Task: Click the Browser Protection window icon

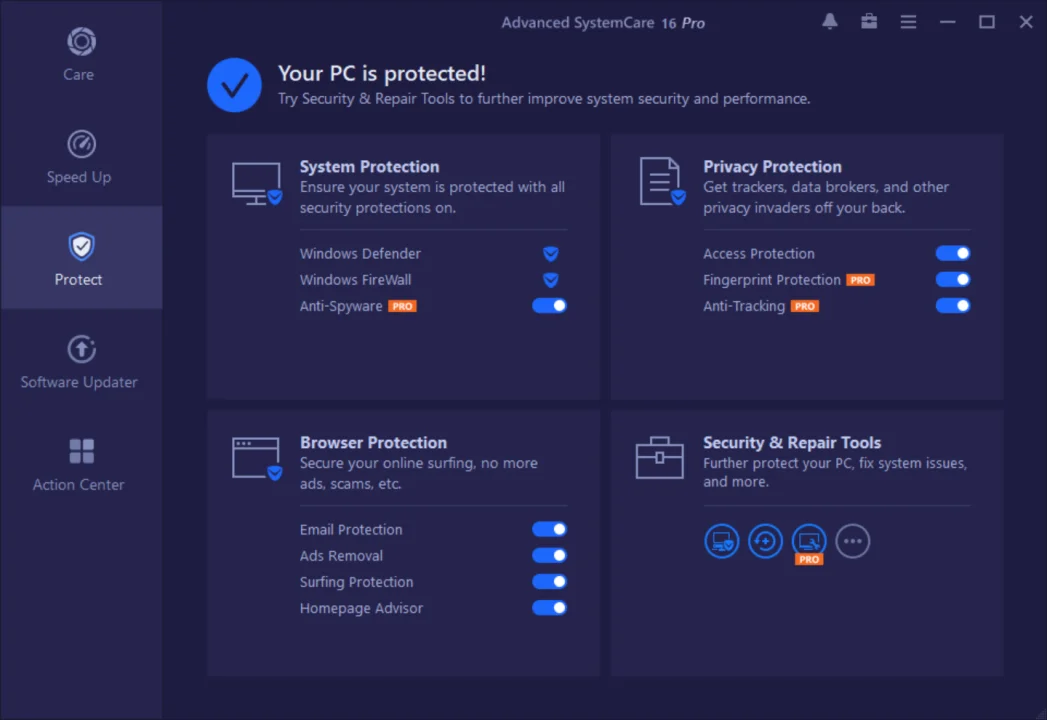Action: 257,459
